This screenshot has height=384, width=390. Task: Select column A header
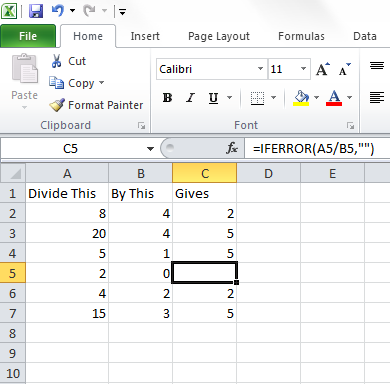pyautogui.click(x=67, y=173)
